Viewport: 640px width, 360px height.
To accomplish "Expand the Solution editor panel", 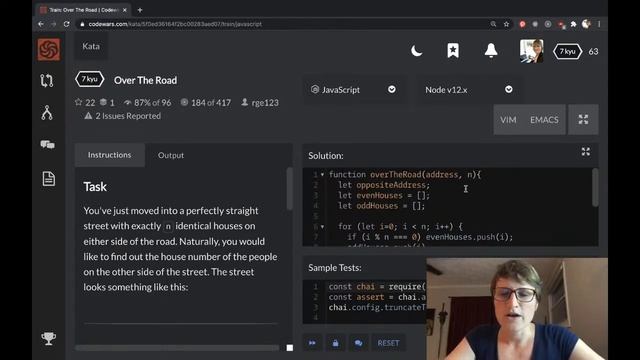I will click(586, 152).
